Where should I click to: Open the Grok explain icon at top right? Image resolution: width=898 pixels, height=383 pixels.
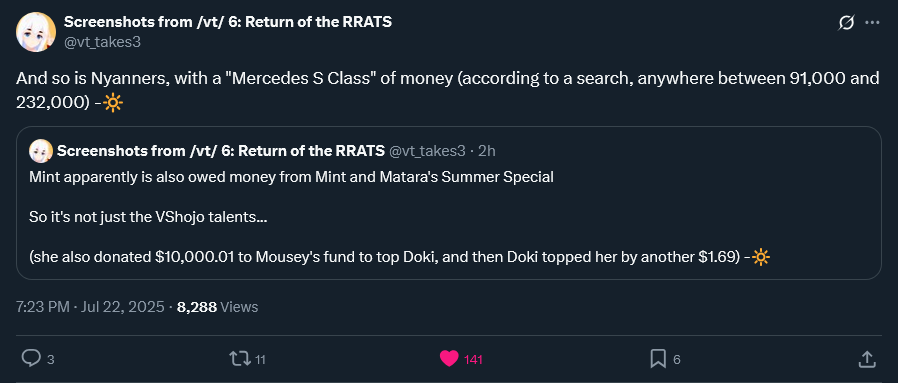(846, 23)
